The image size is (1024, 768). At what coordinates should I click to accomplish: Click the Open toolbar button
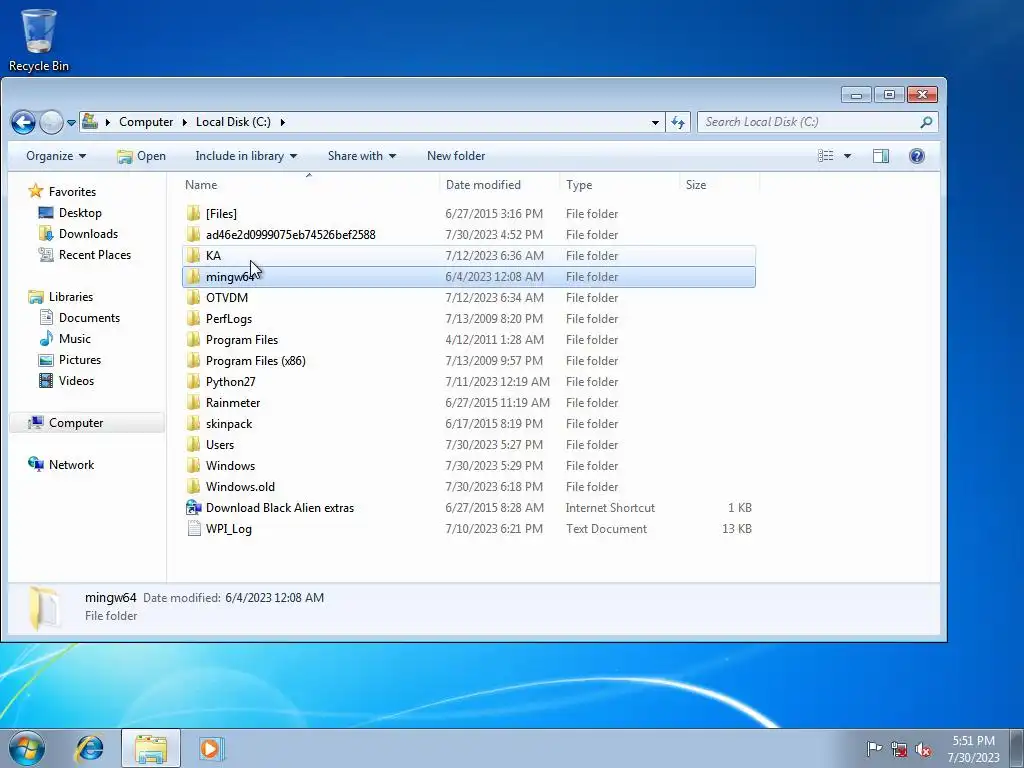[142, 156]
